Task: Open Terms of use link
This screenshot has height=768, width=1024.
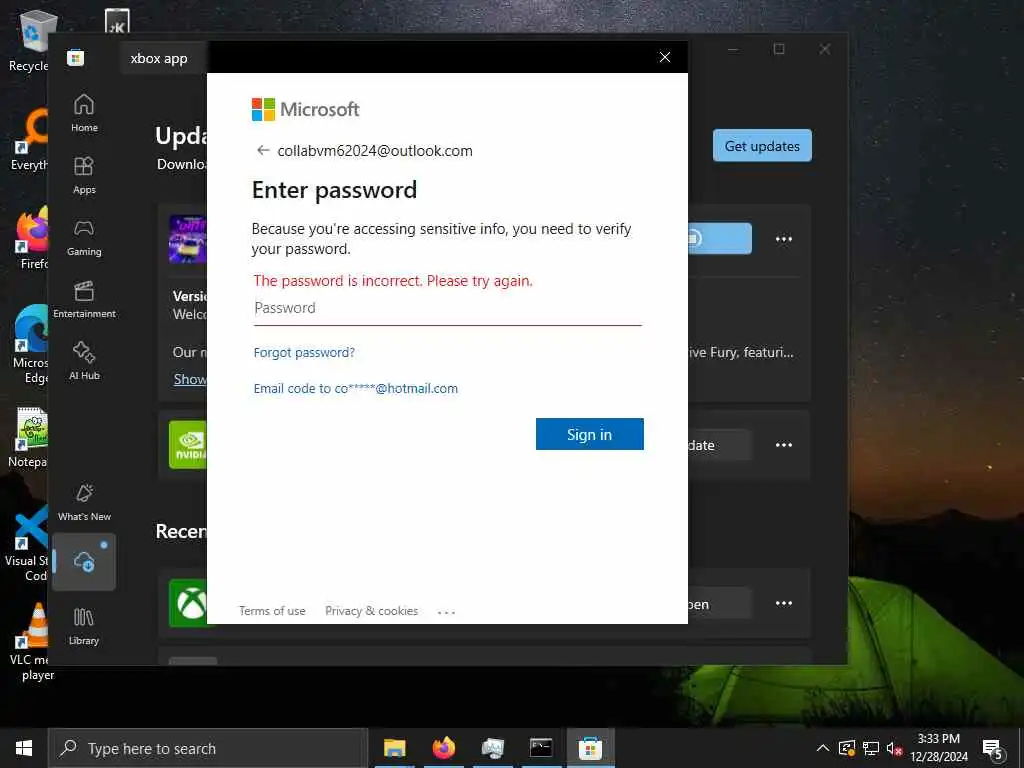Action: click(272, 611)
